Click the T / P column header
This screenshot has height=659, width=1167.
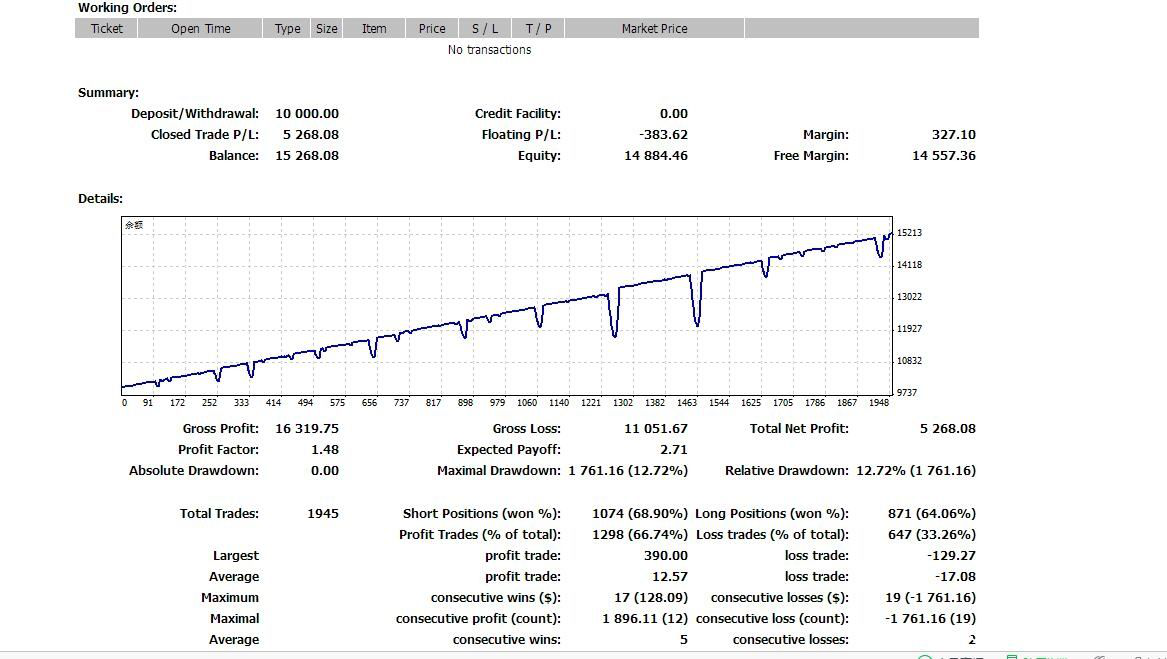coord(539,28)
